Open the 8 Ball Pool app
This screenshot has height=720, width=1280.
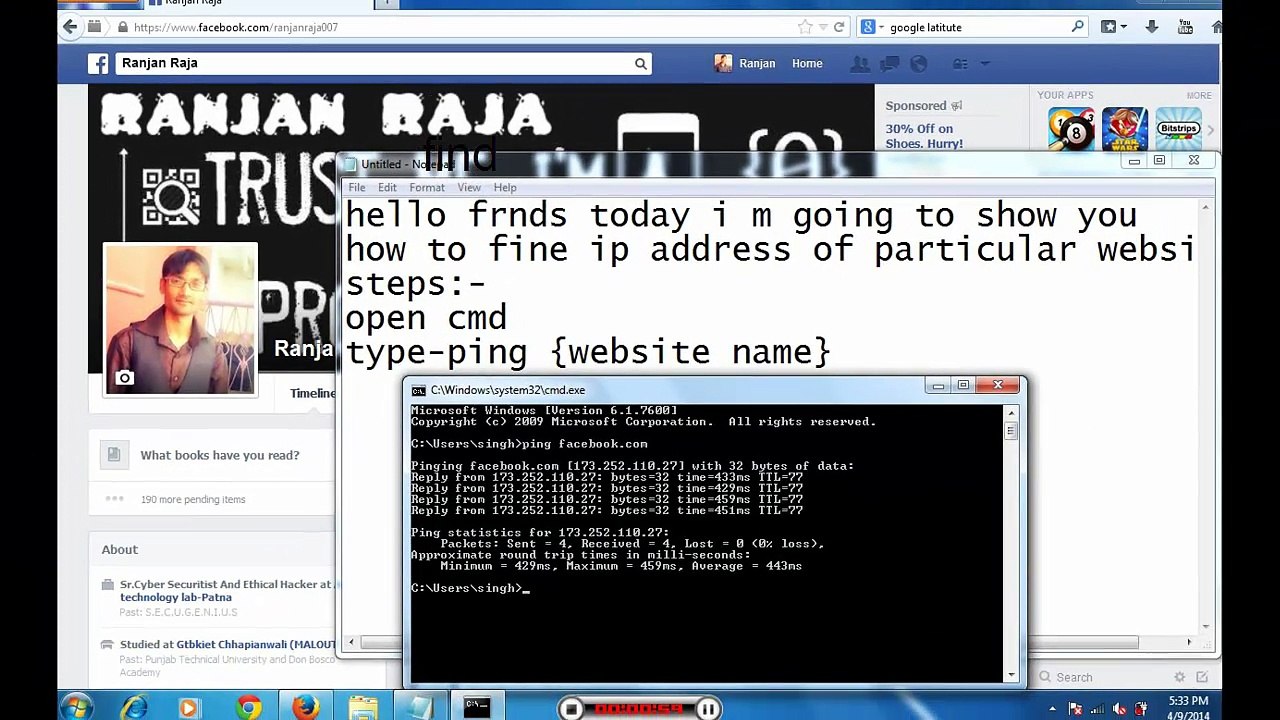1072,129
